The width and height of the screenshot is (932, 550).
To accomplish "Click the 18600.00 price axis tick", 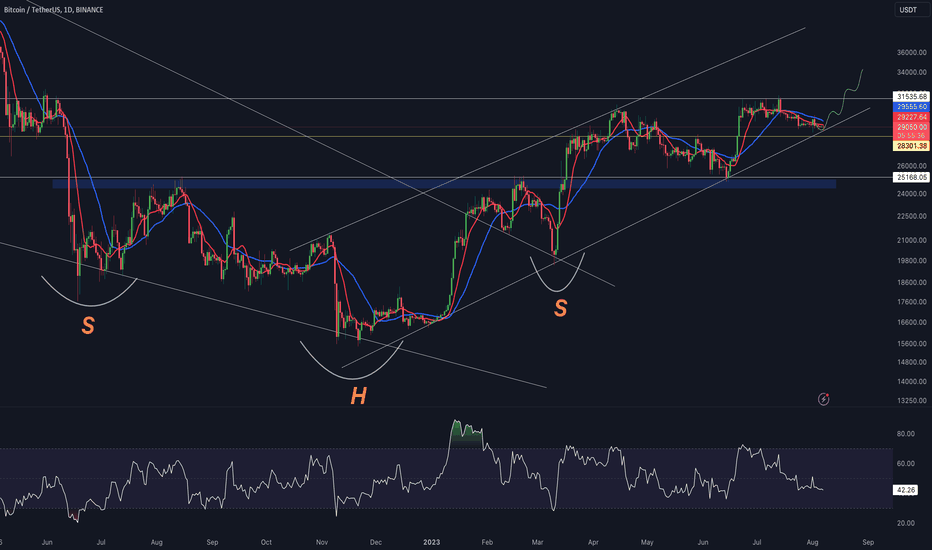I will tap(912, 282).
